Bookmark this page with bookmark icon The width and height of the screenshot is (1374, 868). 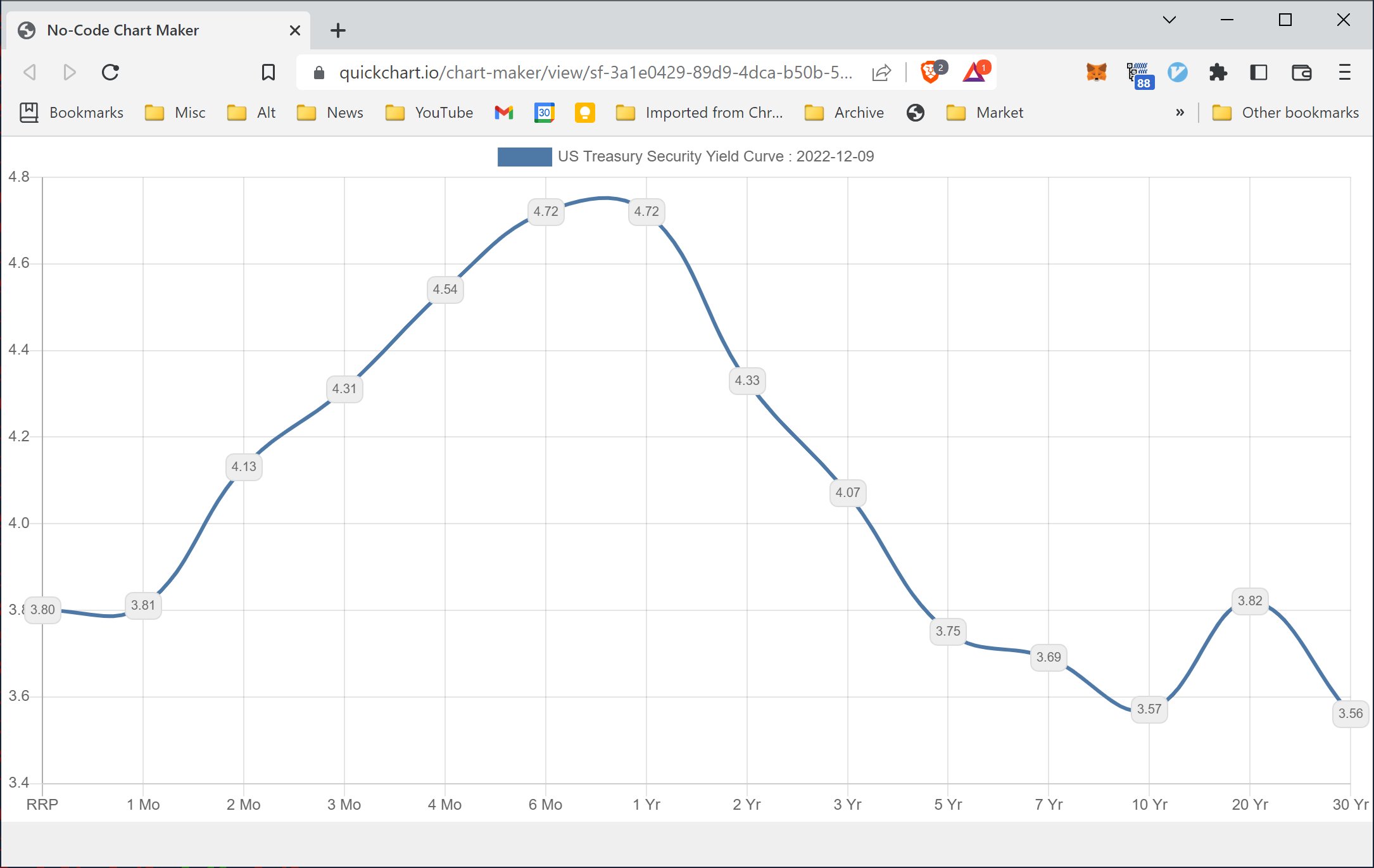pos(268,73)
